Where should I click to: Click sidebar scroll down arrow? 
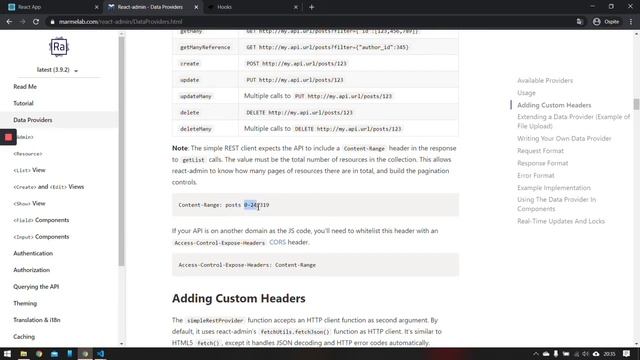pos(121,344)
